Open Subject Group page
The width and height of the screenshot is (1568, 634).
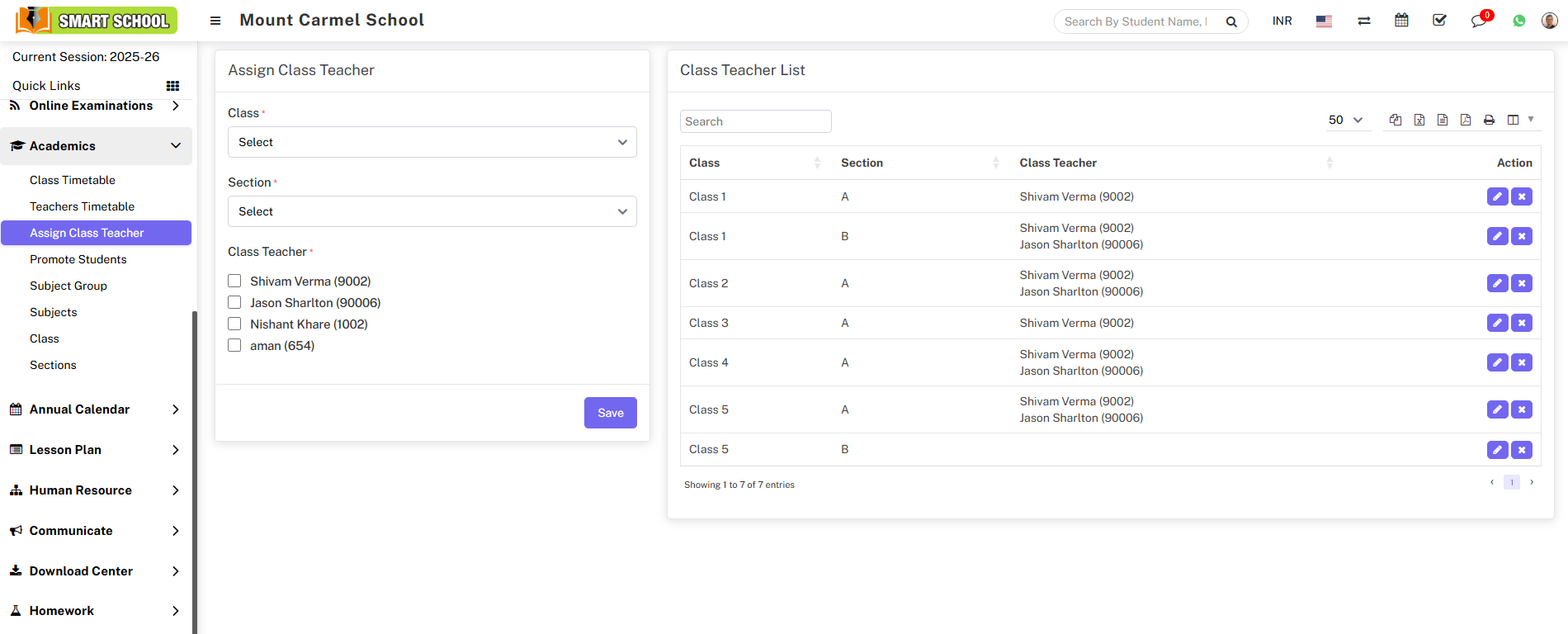[68, 286]
